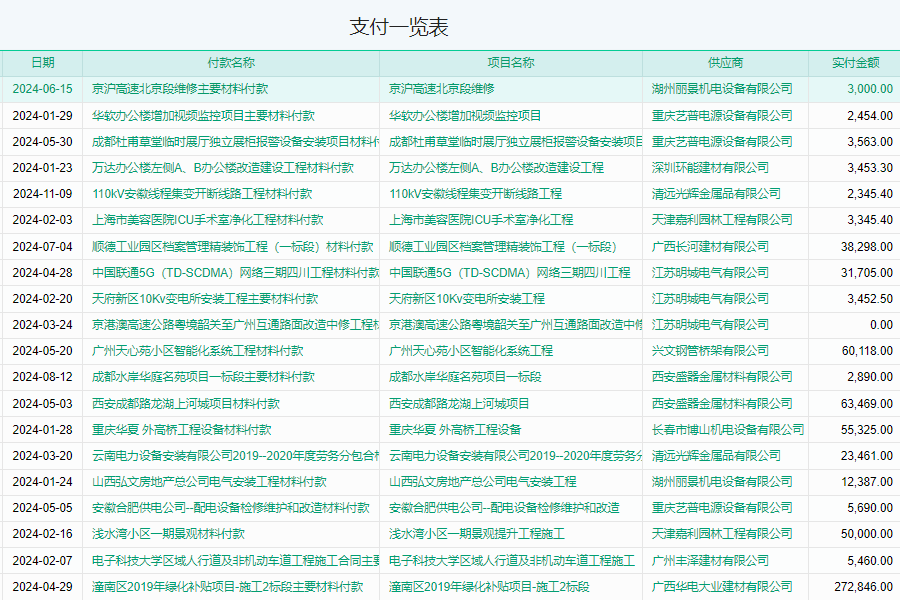Open project link 中国联通5G（TD-SCDMA）网络三期四川工程

click(510, 272)
